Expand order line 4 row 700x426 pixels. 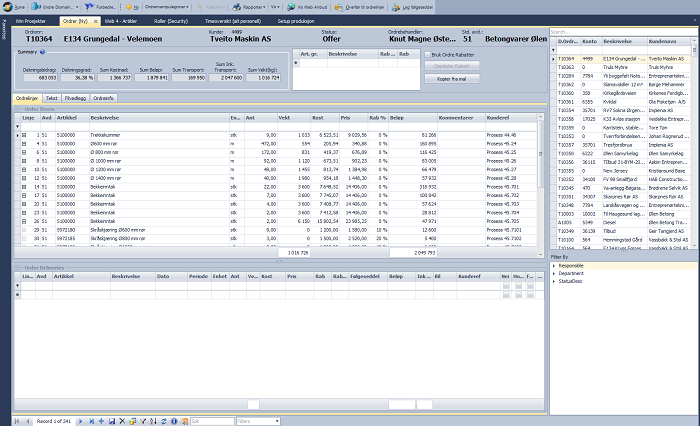(24, 144)
